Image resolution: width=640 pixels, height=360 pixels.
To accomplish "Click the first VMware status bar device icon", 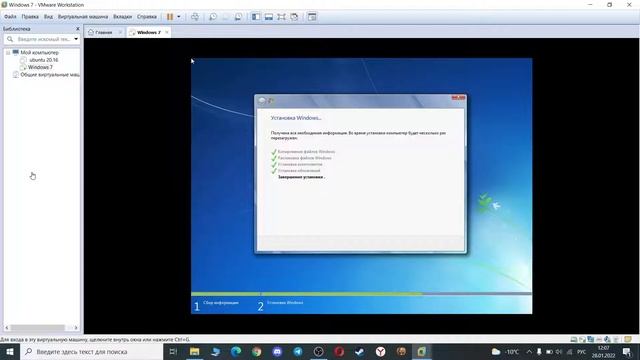I will click(573, 339).
